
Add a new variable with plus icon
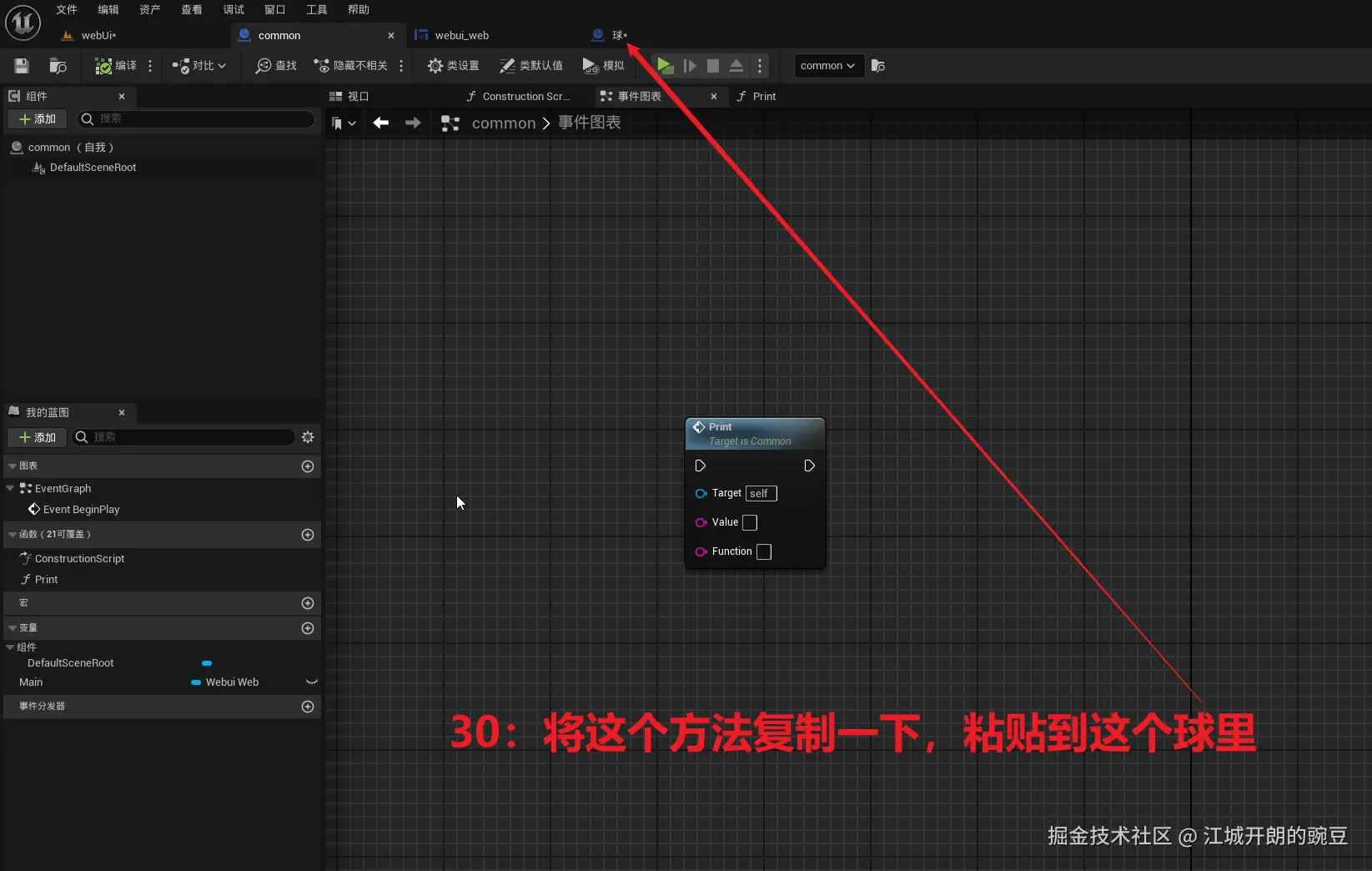[308, 628]
